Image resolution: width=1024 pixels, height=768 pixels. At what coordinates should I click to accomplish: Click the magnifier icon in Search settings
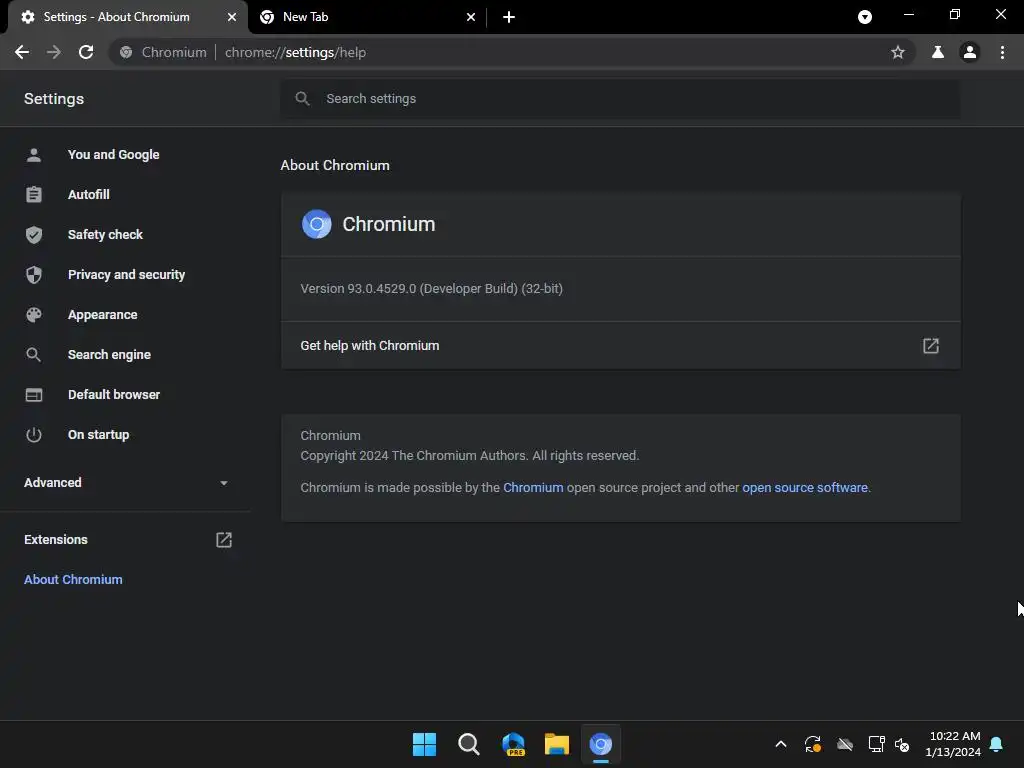click(302, 99)
